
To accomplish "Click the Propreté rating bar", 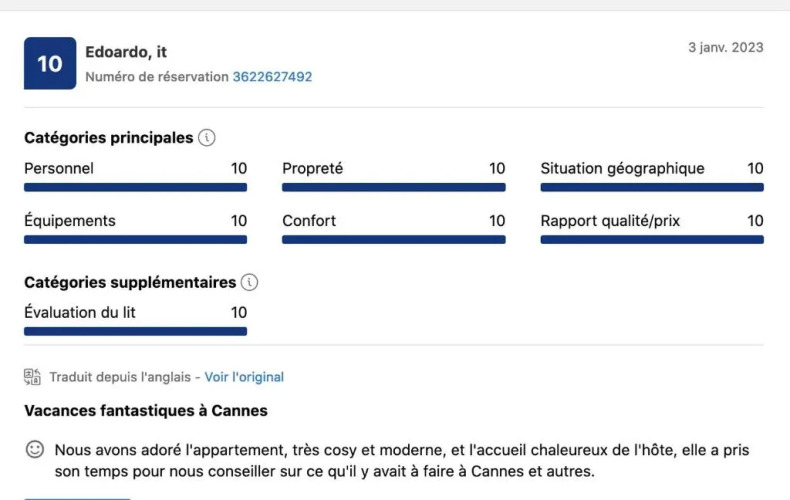I will tap(393, 187).
